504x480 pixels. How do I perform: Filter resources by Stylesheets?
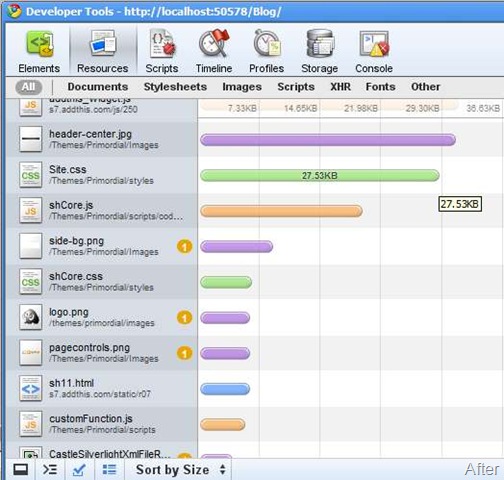175,87
